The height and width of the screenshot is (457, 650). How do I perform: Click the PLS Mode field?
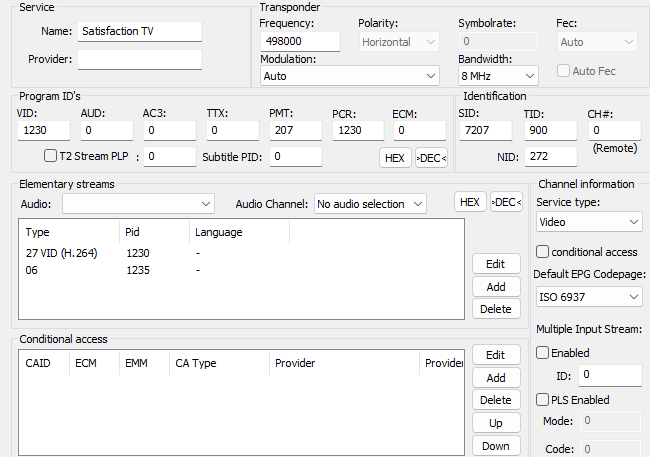pos(610,421)
